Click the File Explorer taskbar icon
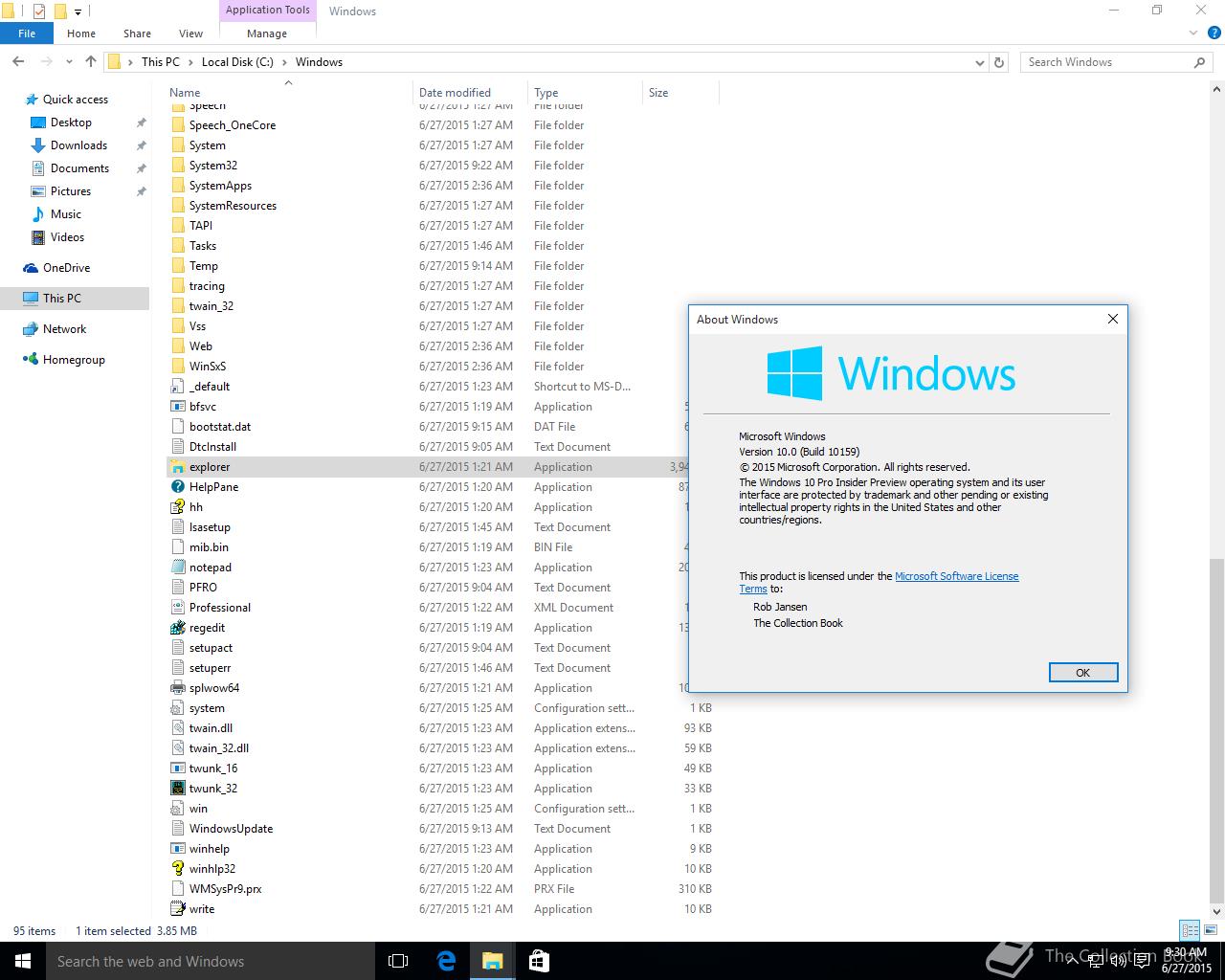 pos(492,961)
